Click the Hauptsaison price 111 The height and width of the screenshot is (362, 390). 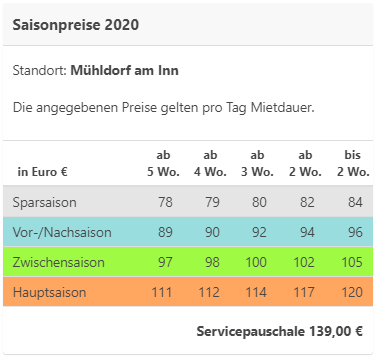pos(162,292)
